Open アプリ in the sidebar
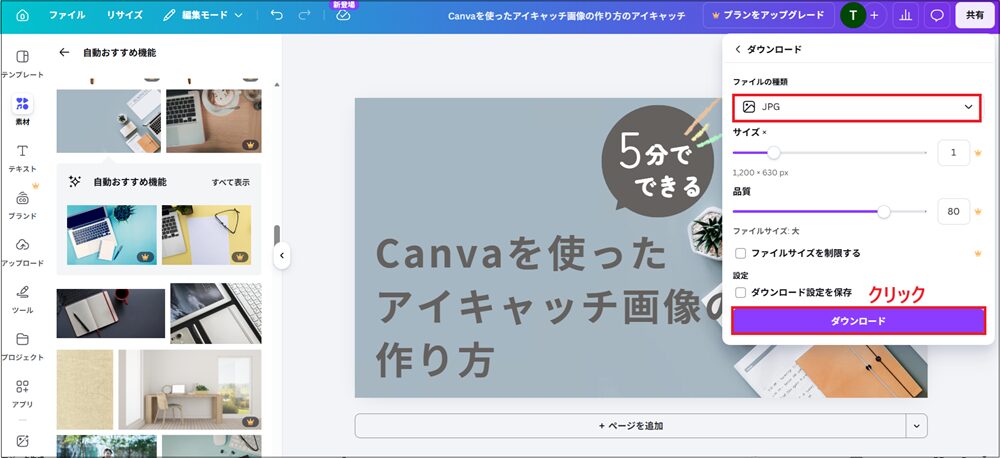The height and width of the screenshot is (458, 1000). 22,394
